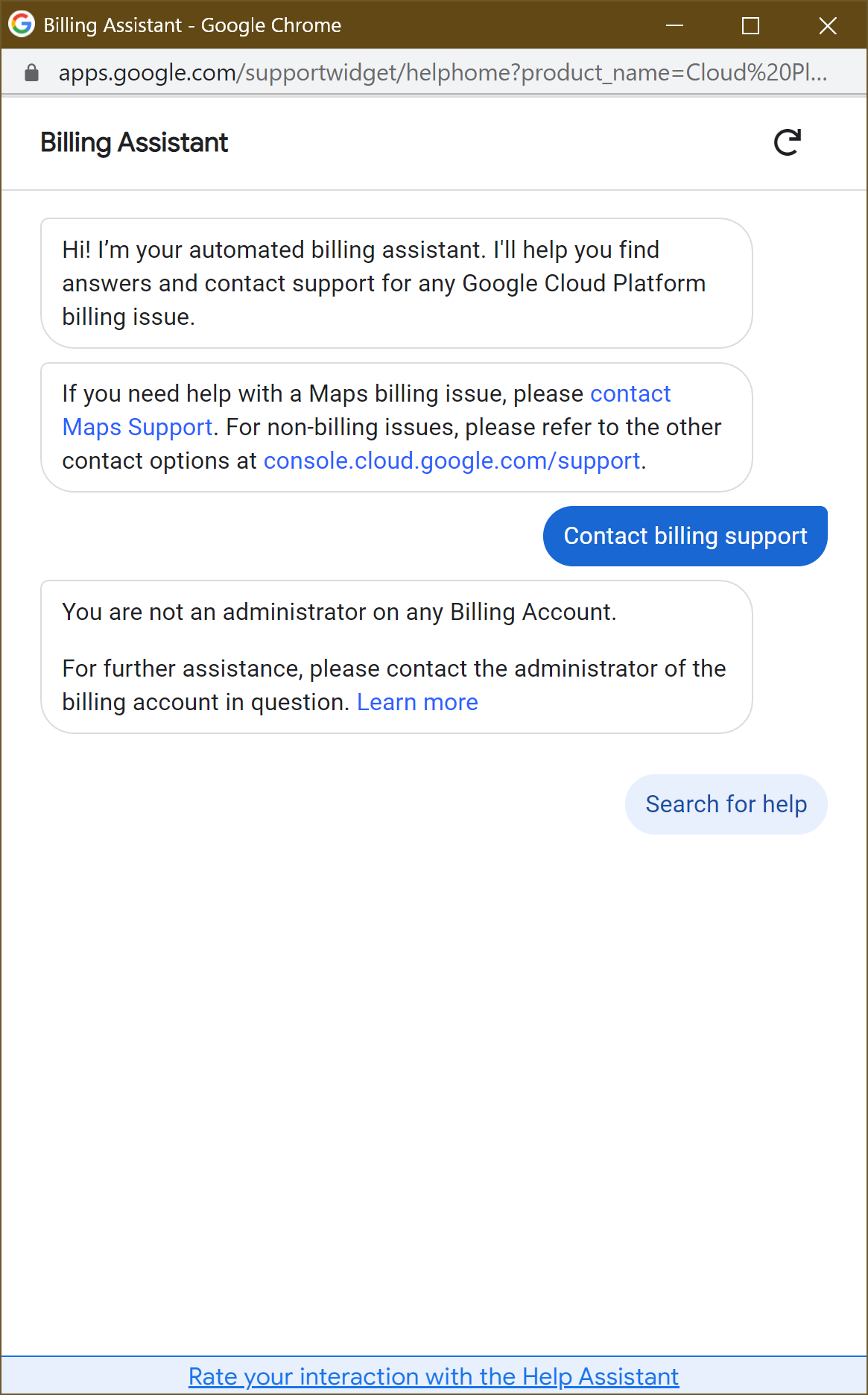Click the 'Billing Assistant - Google Chrome' window title
The height and width of the screenshot is (1395, 868).
point(192,25)
